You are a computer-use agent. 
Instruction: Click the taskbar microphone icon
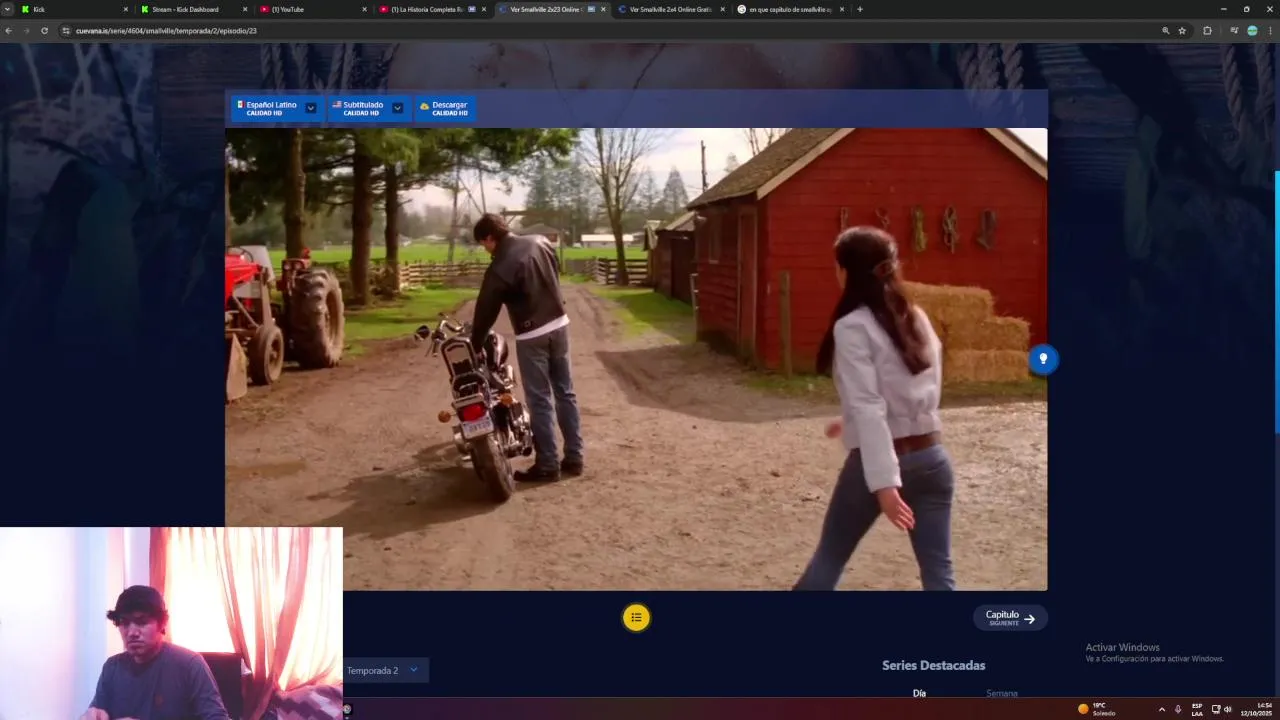tap(1178, 709)
